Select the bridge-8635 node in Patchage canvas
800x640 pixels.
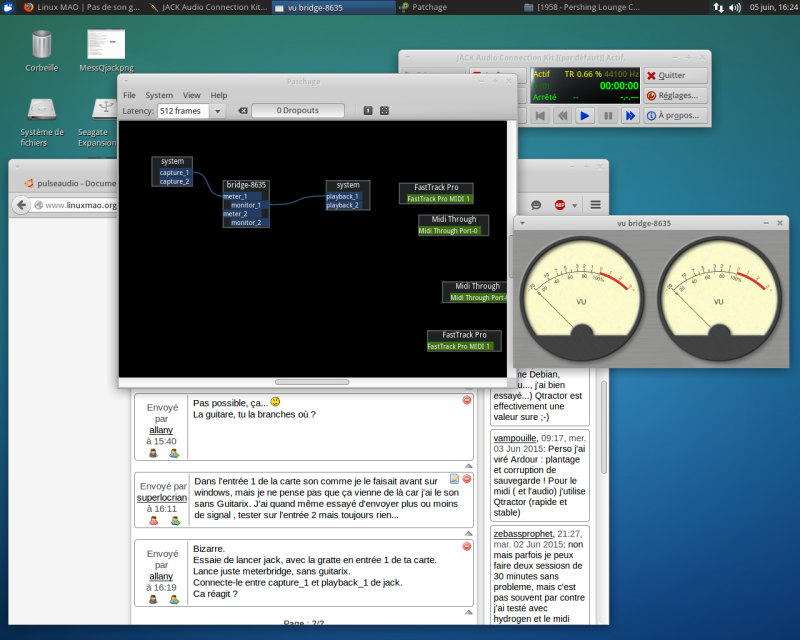pos(246,185)
